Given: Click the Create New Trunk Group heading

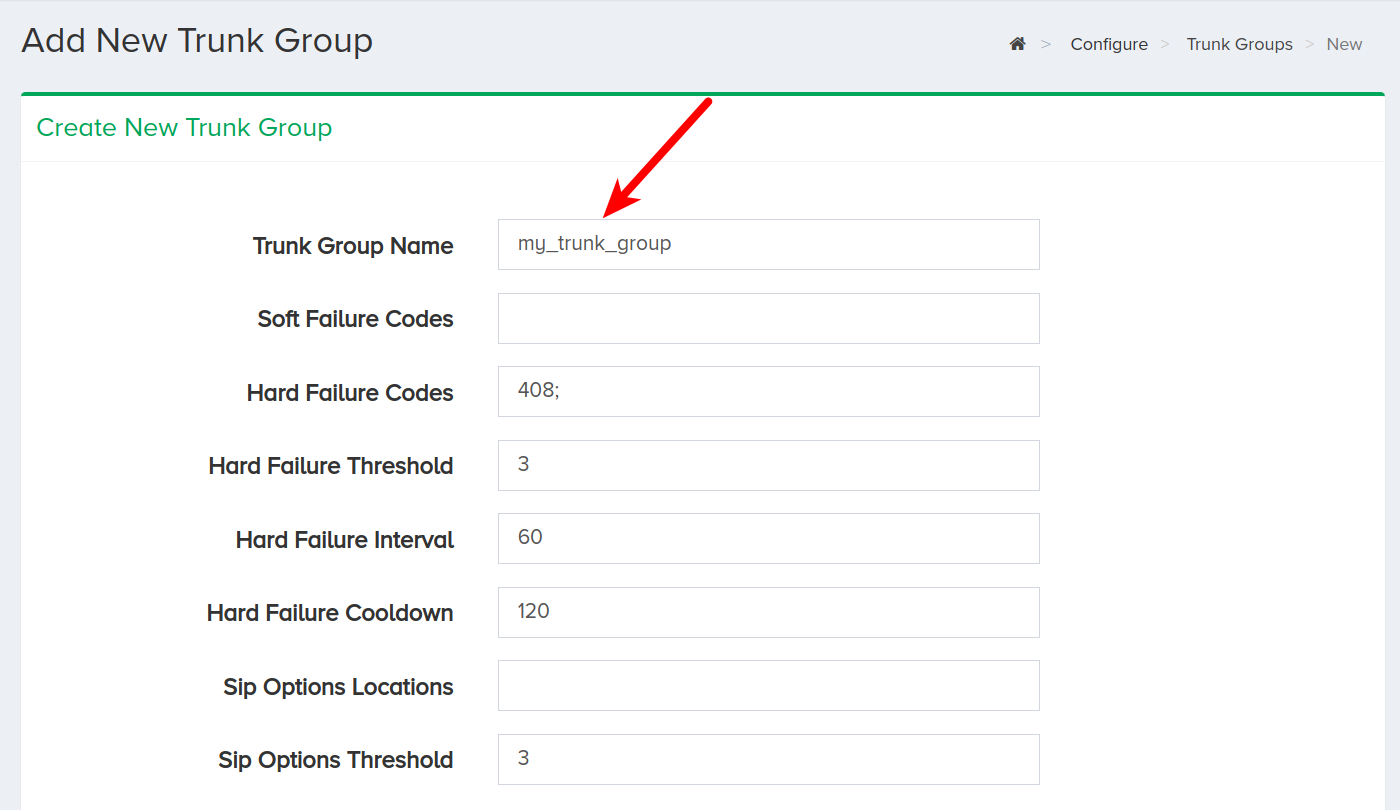Looking at the screenshot, I should [x=184, y=128].
